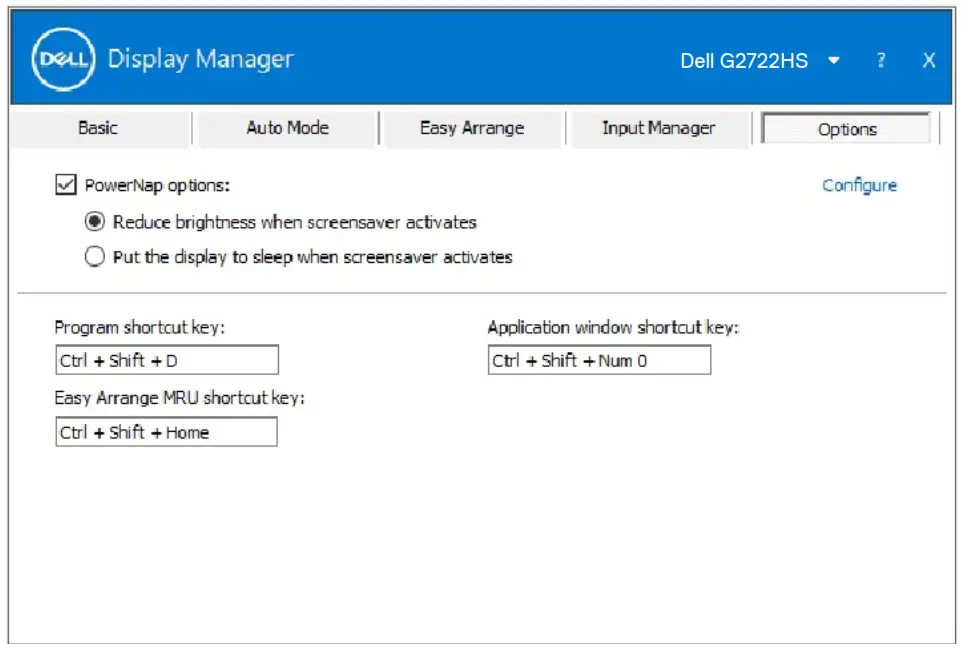Select the Options tab
The width and height of the screenshot is (965, 649).
(x=845, y=128)
